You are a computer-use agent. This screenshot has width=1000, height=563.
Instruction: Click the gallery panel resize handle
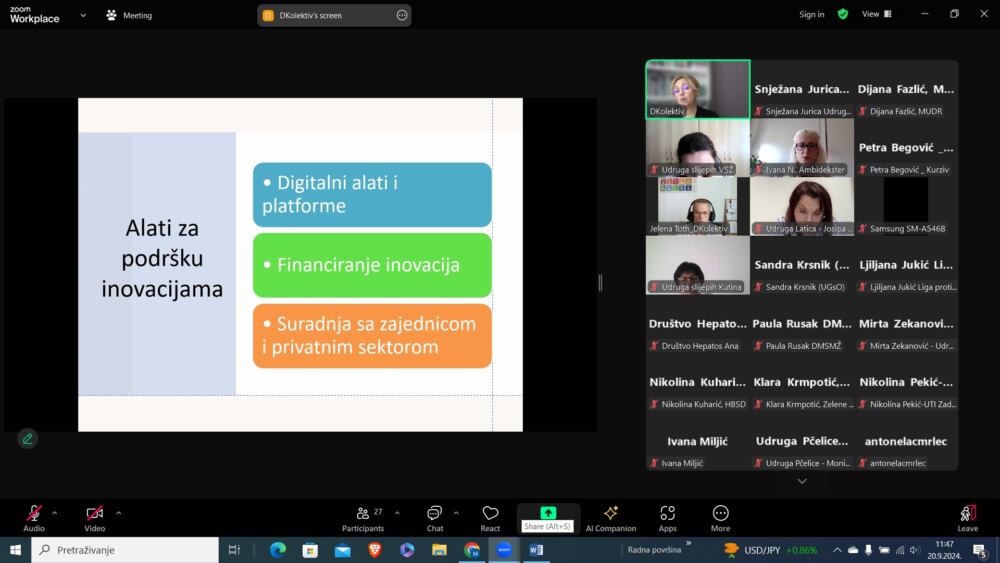tap(600, 282)
